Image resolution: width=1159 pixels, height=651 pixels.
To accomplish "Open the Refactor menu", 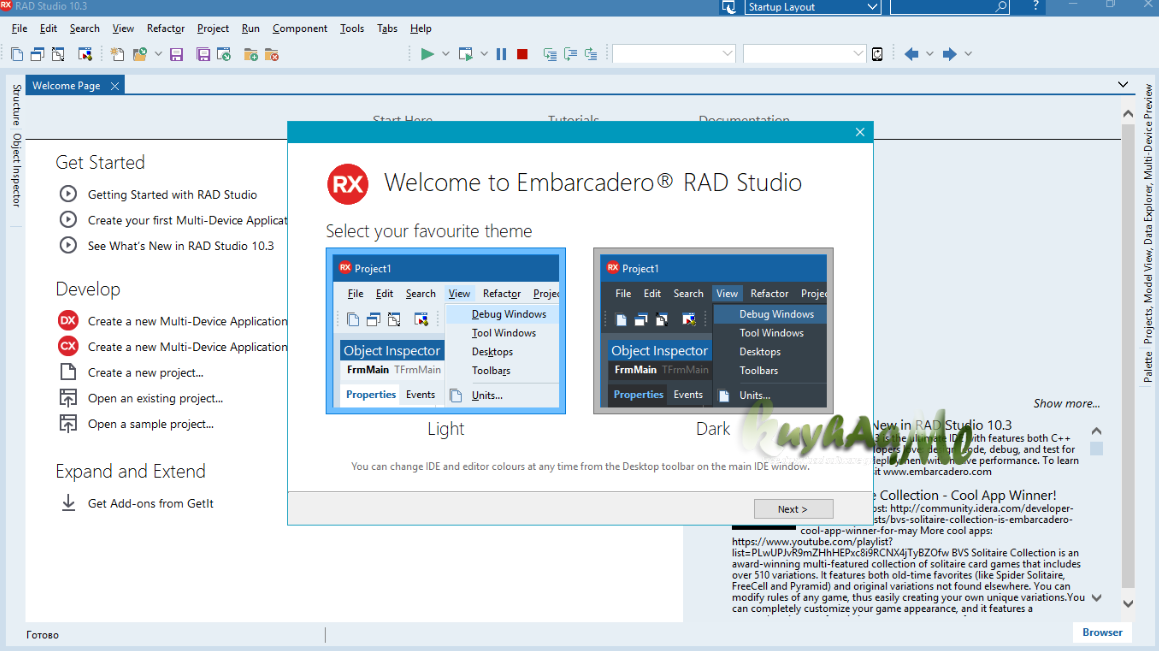I will click(x=165, y=28).
